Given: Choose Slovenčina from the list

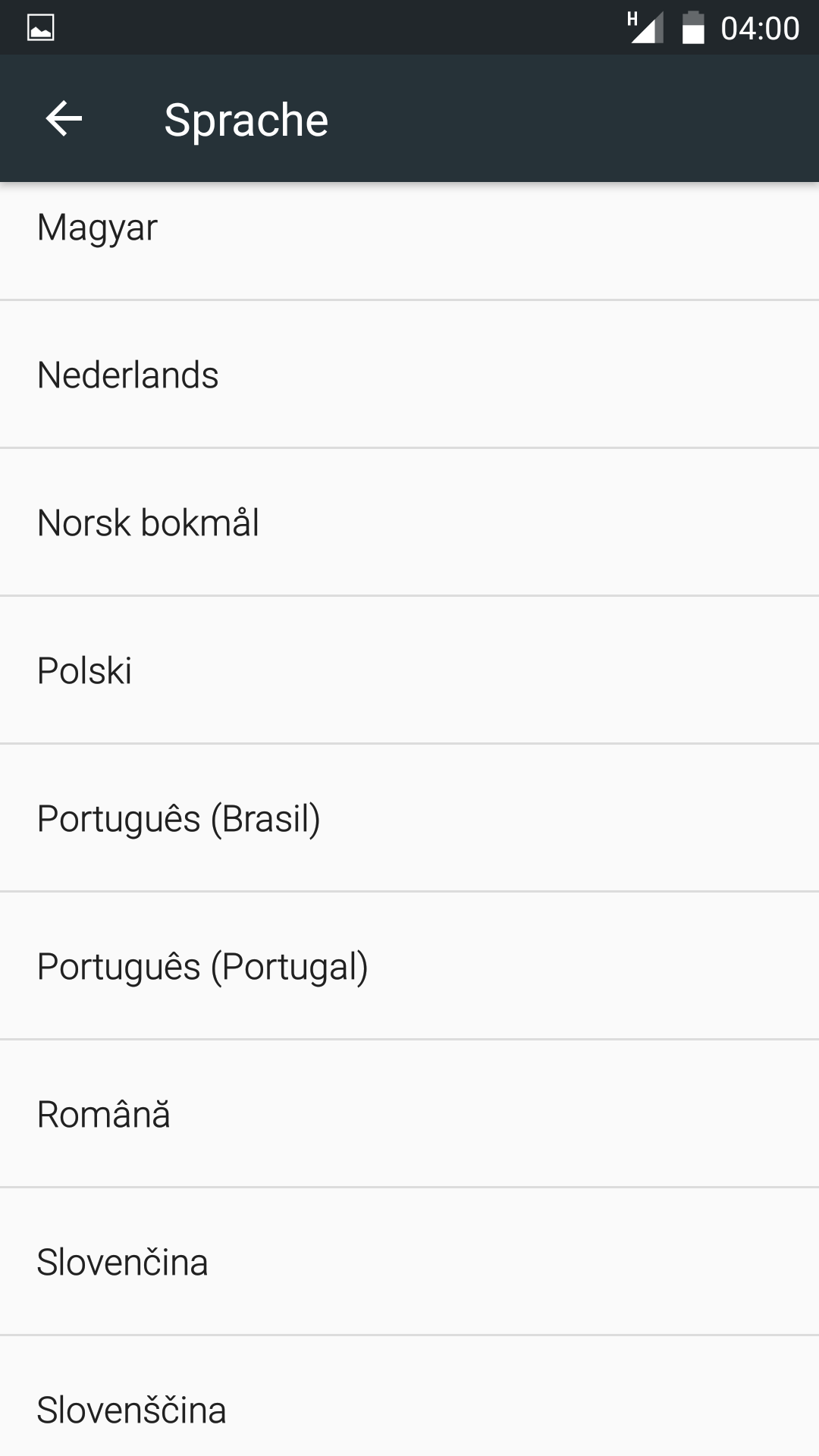Looking at the screenshot, I should tap(122, 1262).
